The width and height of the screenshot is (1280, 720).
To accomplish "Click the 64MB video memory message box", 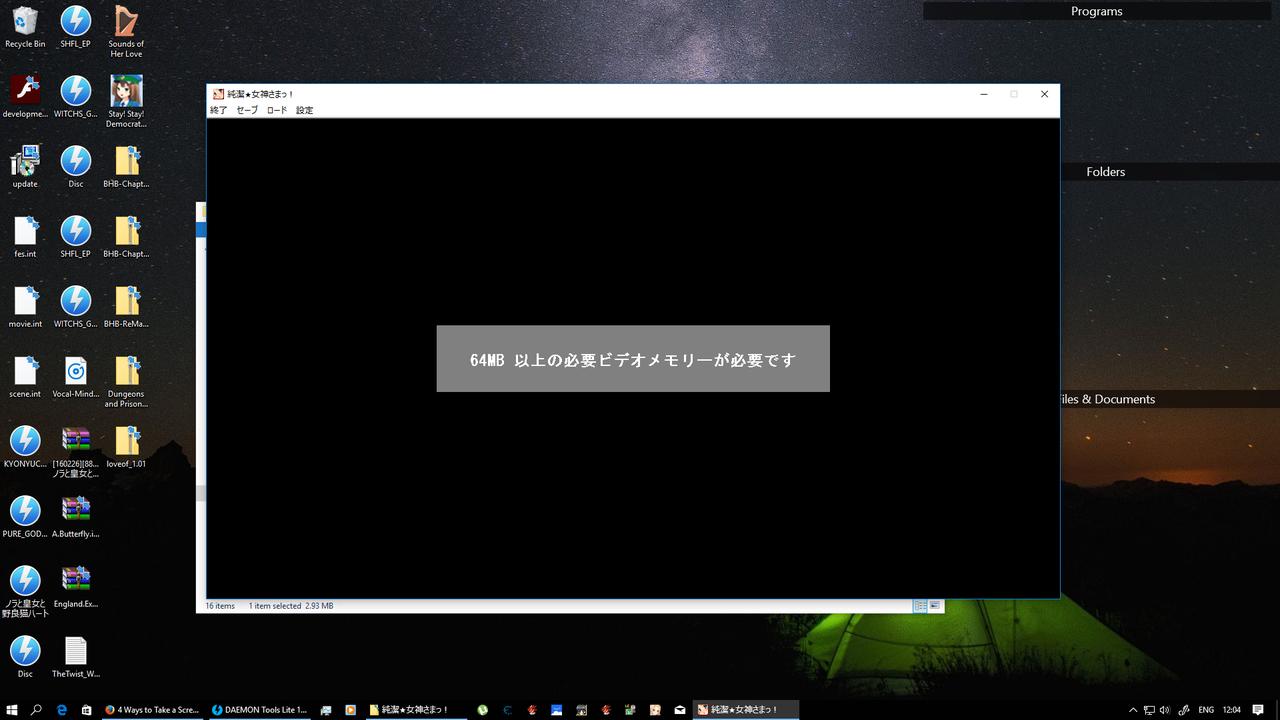I will pos(632,359).
